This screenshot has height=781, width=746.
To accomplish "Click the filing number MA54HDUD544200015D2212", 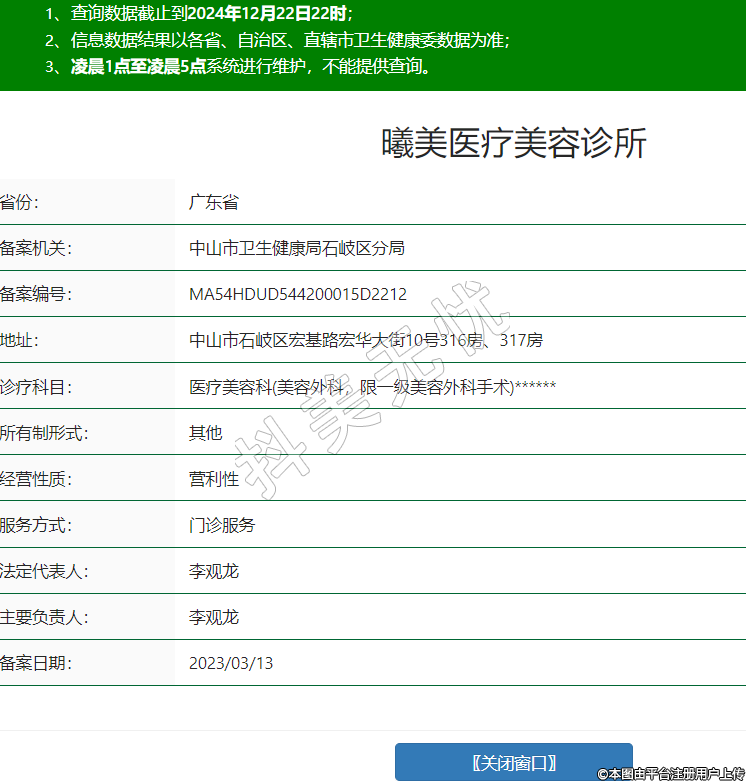I will click(x=298, y=294).
